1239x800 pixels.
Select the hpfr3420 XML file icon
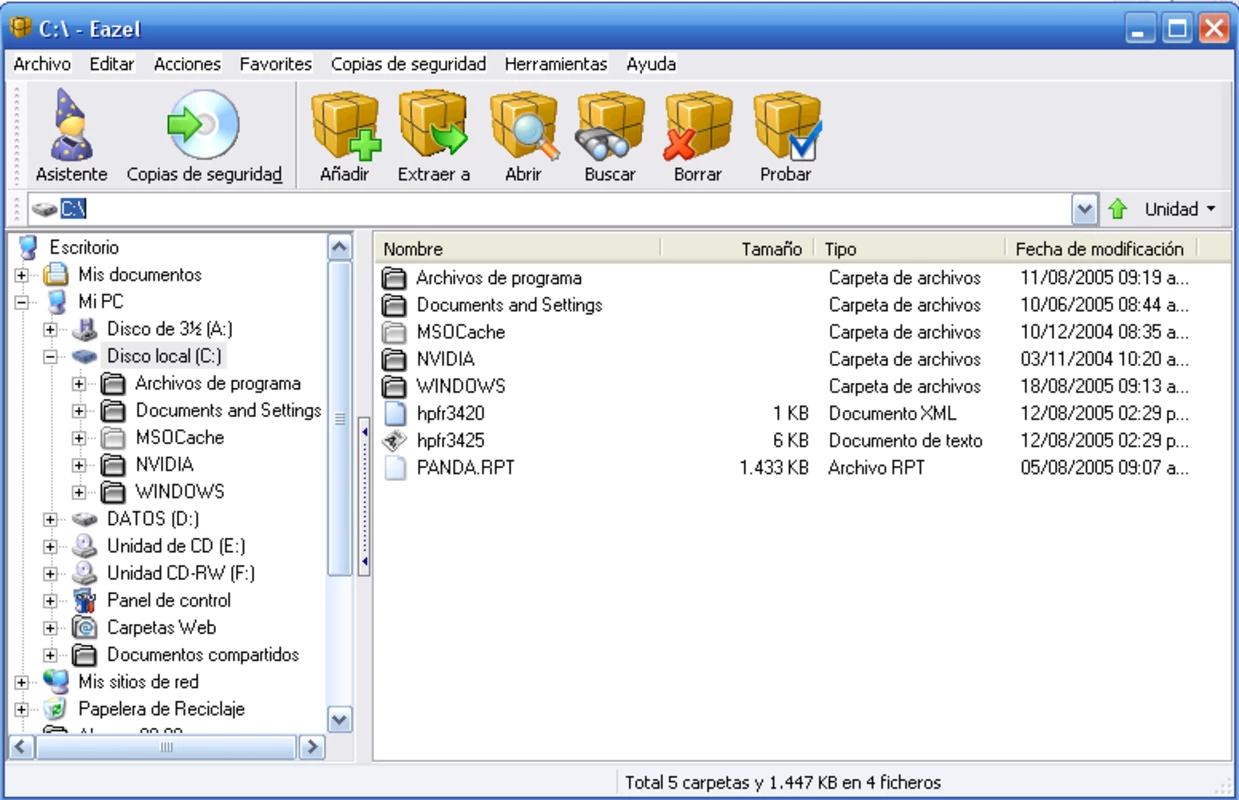tap(396, 413)
